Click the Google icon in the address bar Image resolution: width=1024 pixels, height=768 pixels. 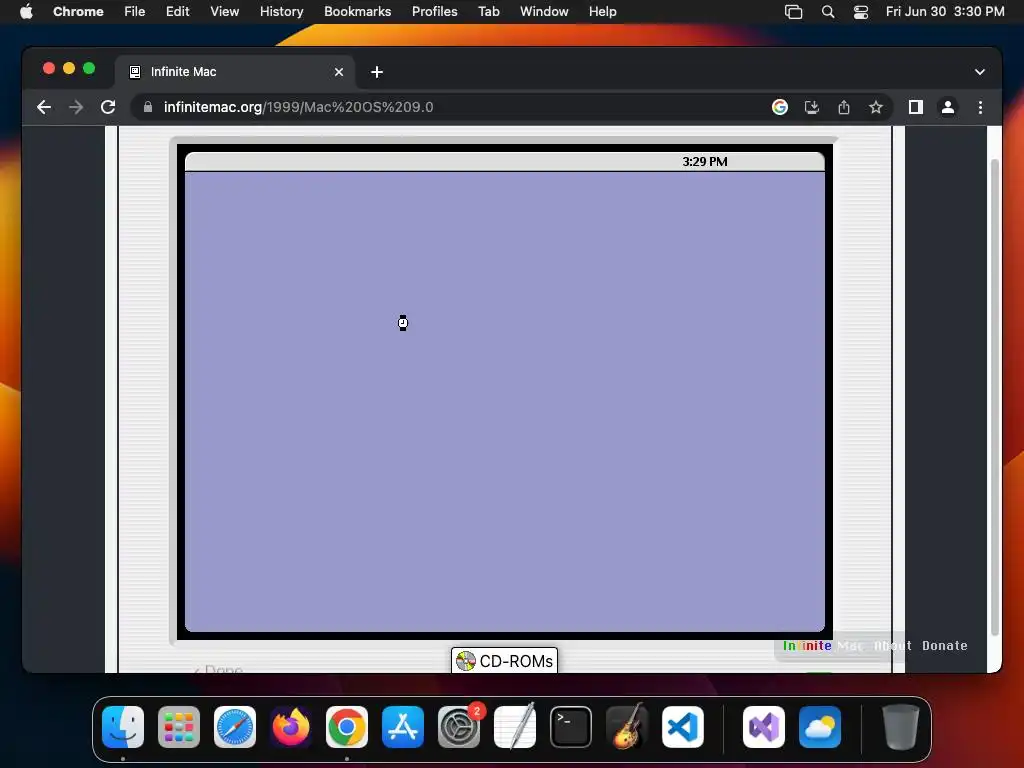[780, 107]
